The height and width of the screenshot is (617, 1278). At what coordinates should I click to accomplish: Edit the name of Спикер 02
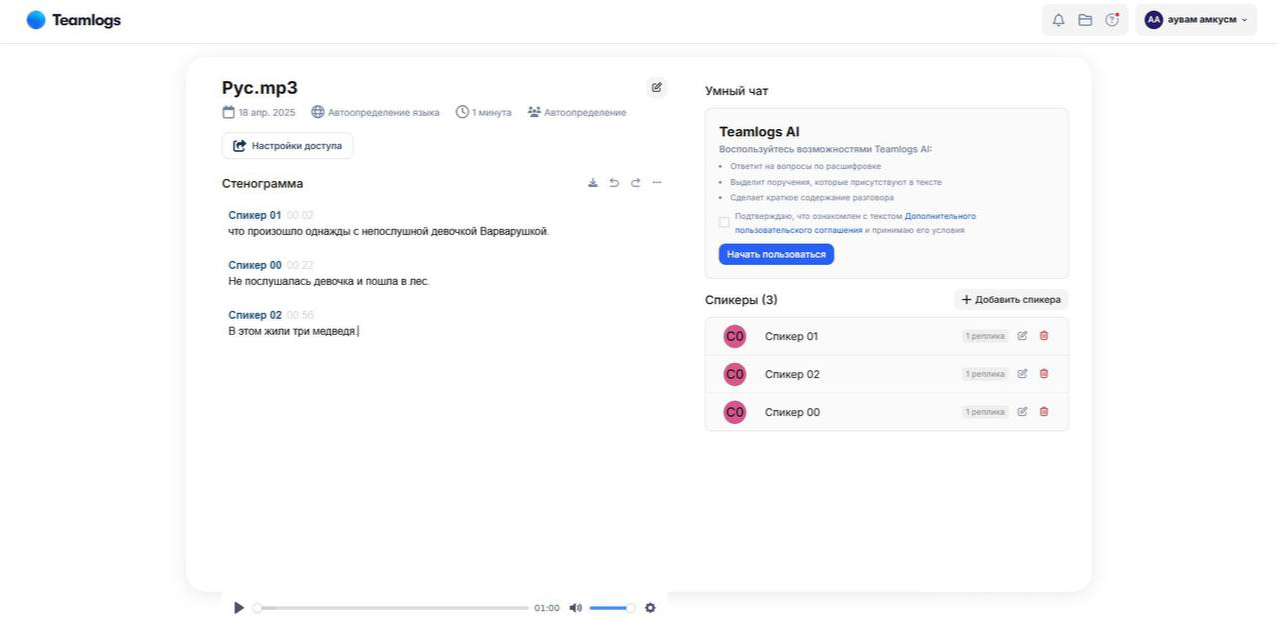1022,374
